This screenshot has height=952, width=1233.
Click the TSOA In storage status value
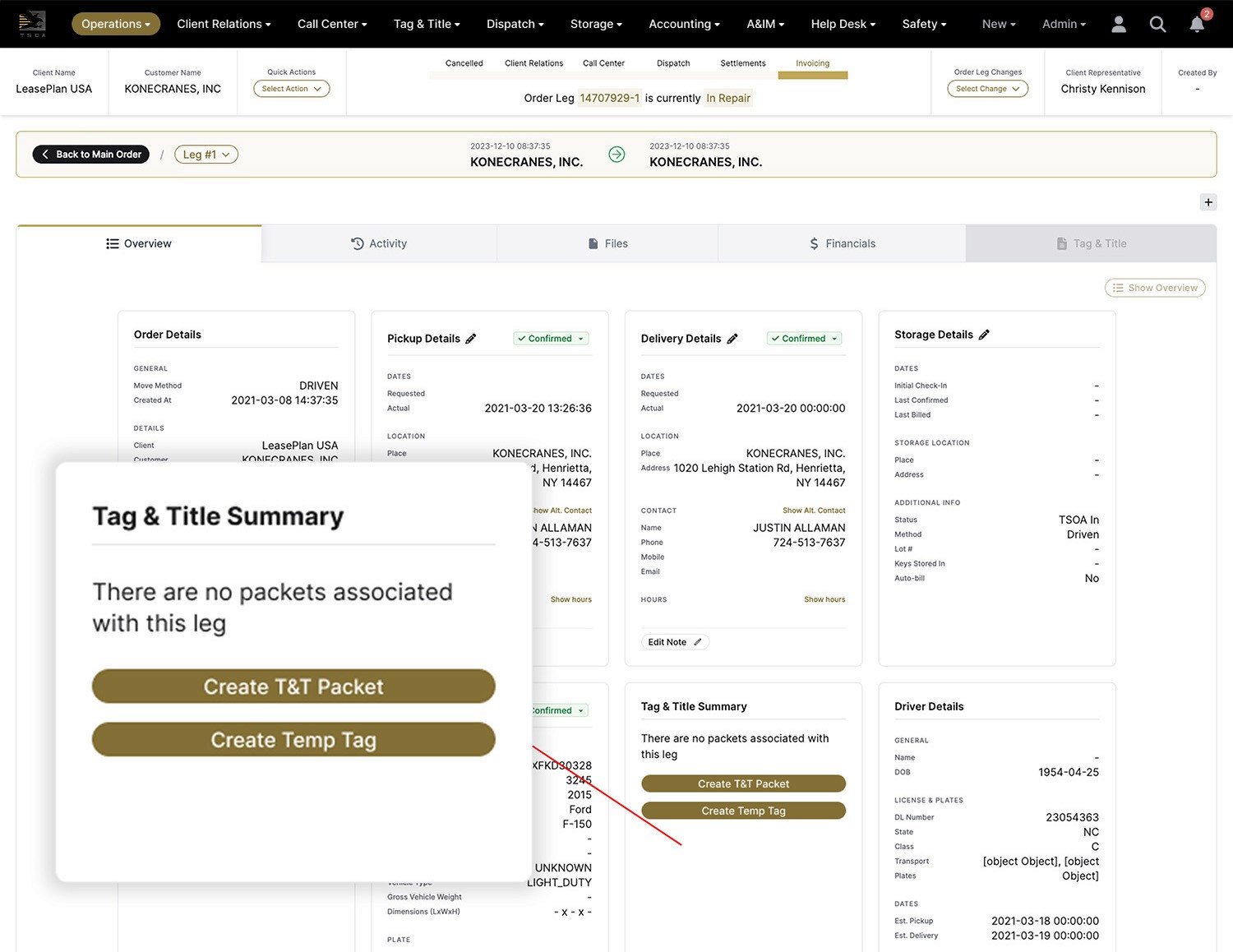coord(1078,520)
